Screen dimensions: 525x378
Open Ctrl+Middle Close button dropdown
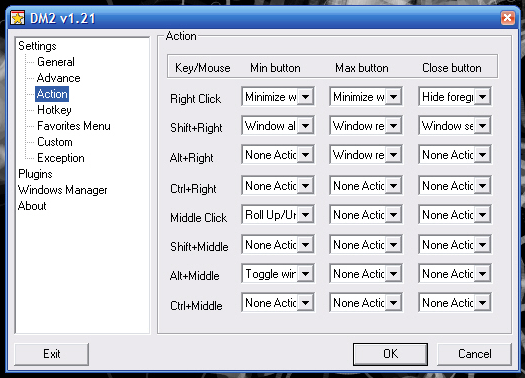(x=482, y=303)
